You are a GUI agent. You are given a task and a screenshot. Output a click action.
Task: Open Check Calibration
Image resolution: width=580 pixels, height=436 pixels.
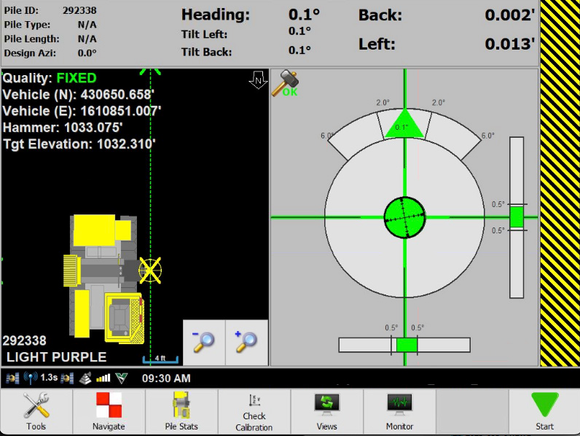coord(254,411)
